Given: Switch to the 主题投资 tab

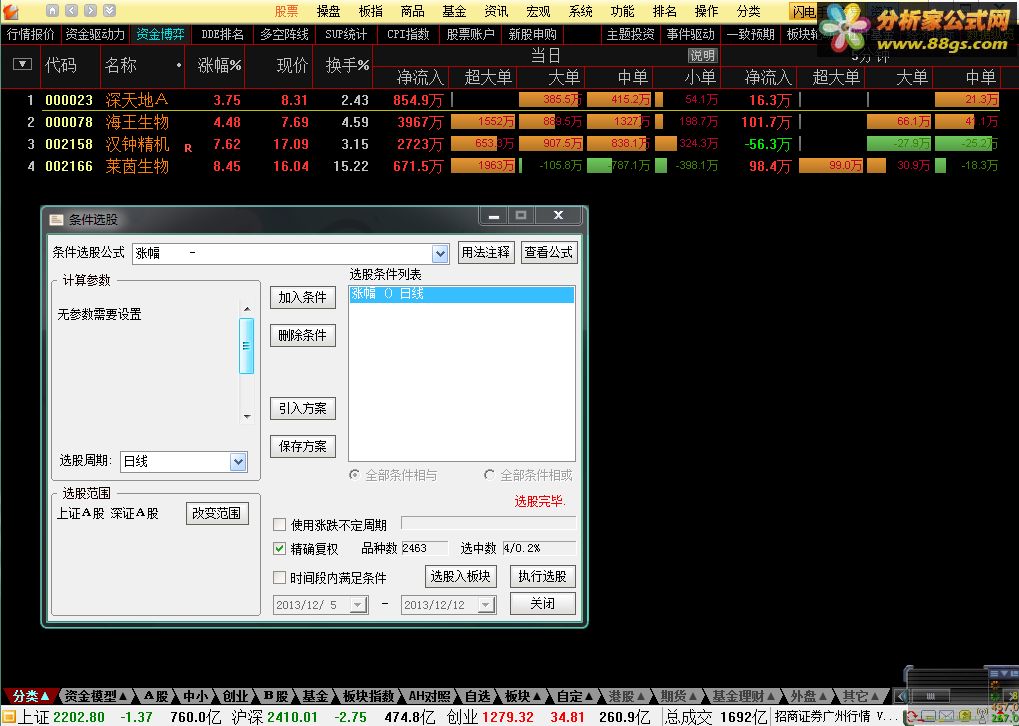Looking at the screenshot, I should (x=630, y=34).
